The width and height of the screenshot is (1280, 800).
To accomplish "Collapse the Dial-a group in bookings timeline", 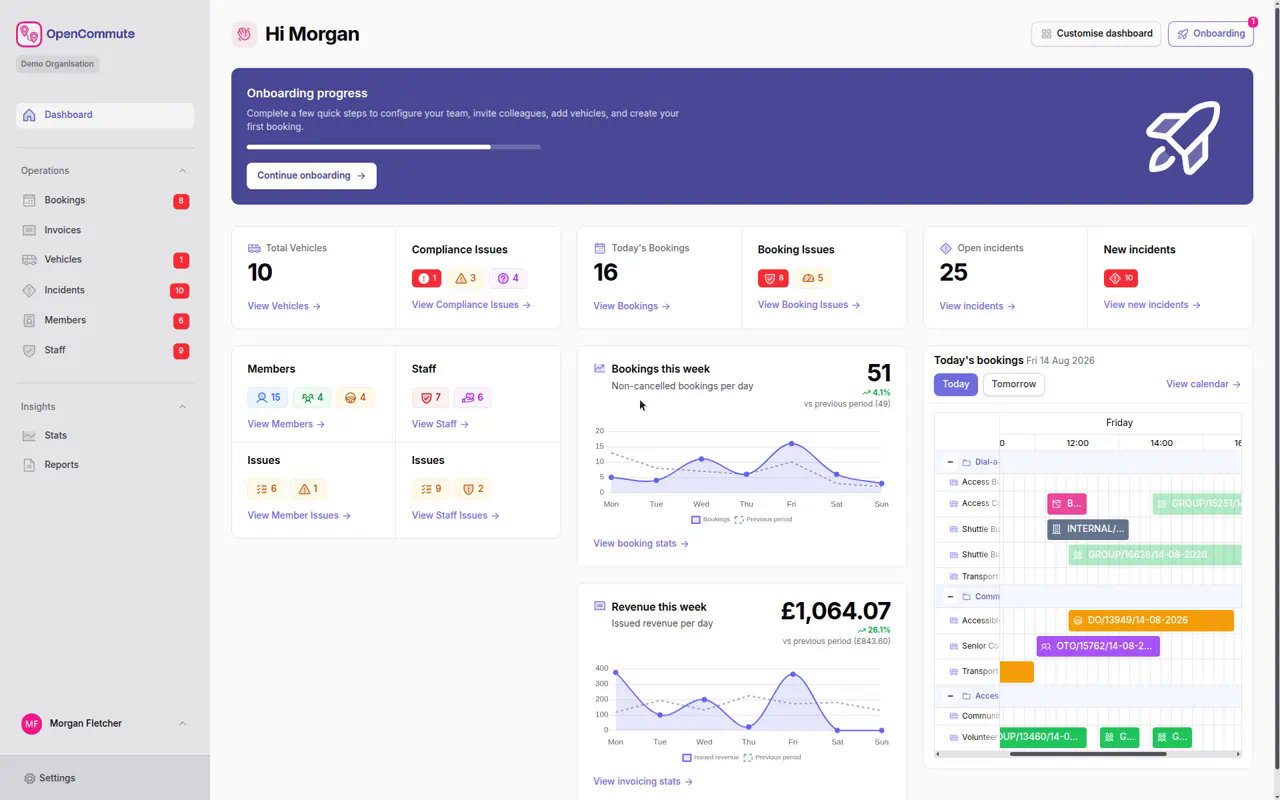I will pyautogui.click(x=950, y=462).
